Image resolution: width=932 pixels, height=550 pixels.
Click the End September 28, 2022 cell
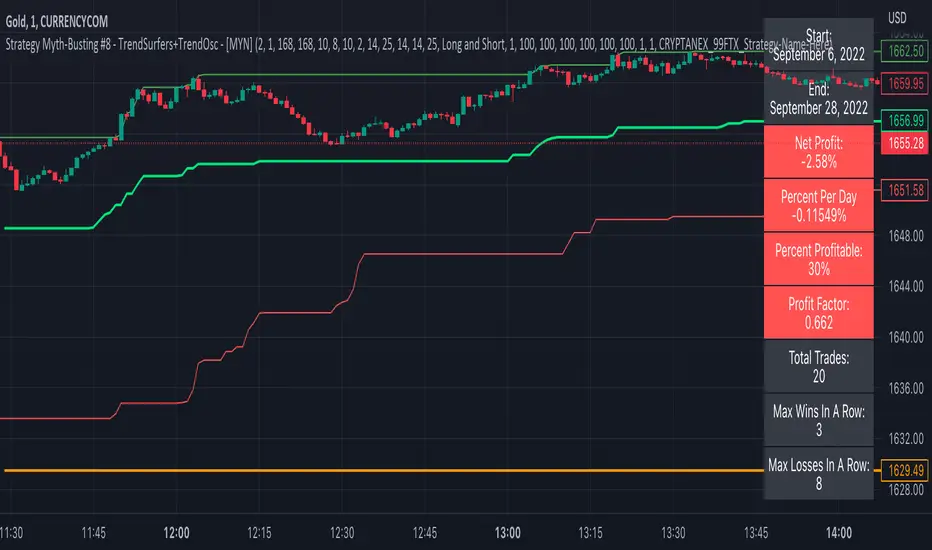tap(818, 99)
